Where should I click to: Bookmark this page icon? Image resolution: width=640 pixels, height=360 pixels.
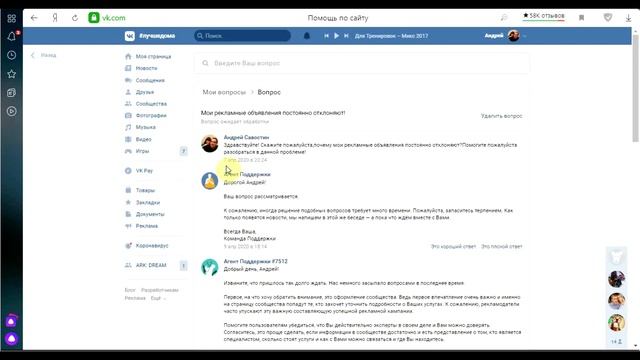581,18
